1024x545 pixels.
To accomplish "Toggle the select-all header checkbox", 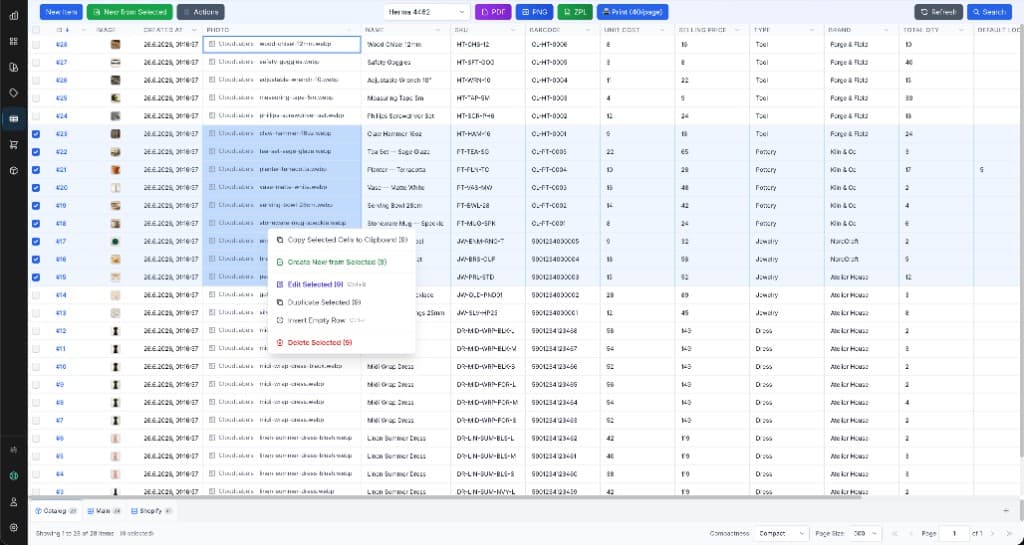I will tap(36, 30).
